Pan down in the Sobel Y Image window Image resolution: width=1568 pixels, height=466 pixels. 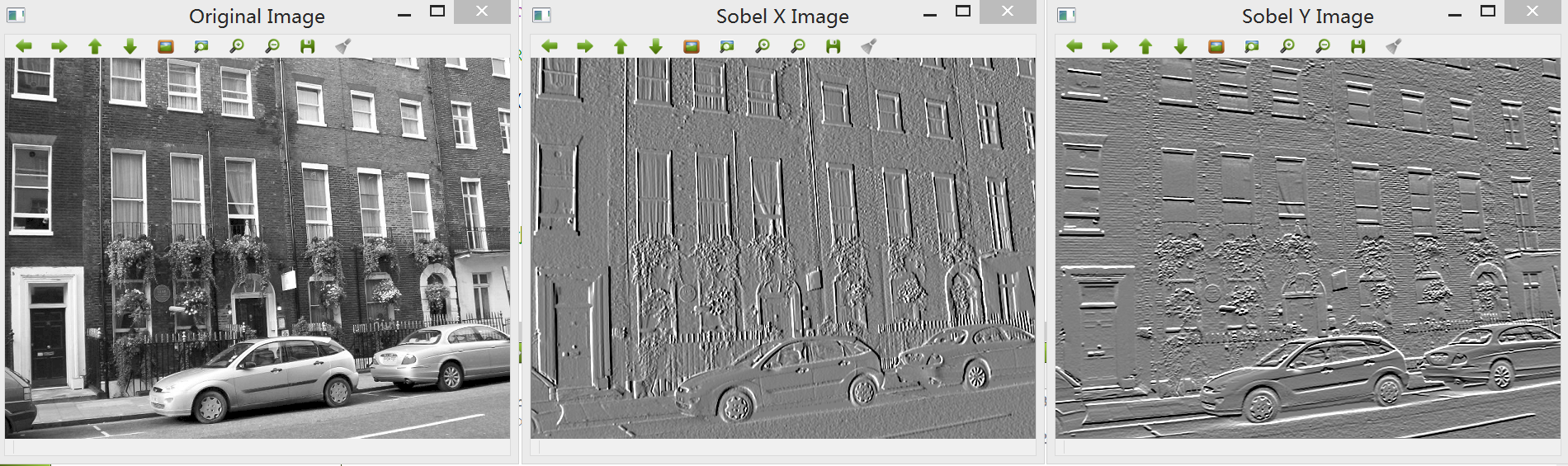pos(1181,46)
